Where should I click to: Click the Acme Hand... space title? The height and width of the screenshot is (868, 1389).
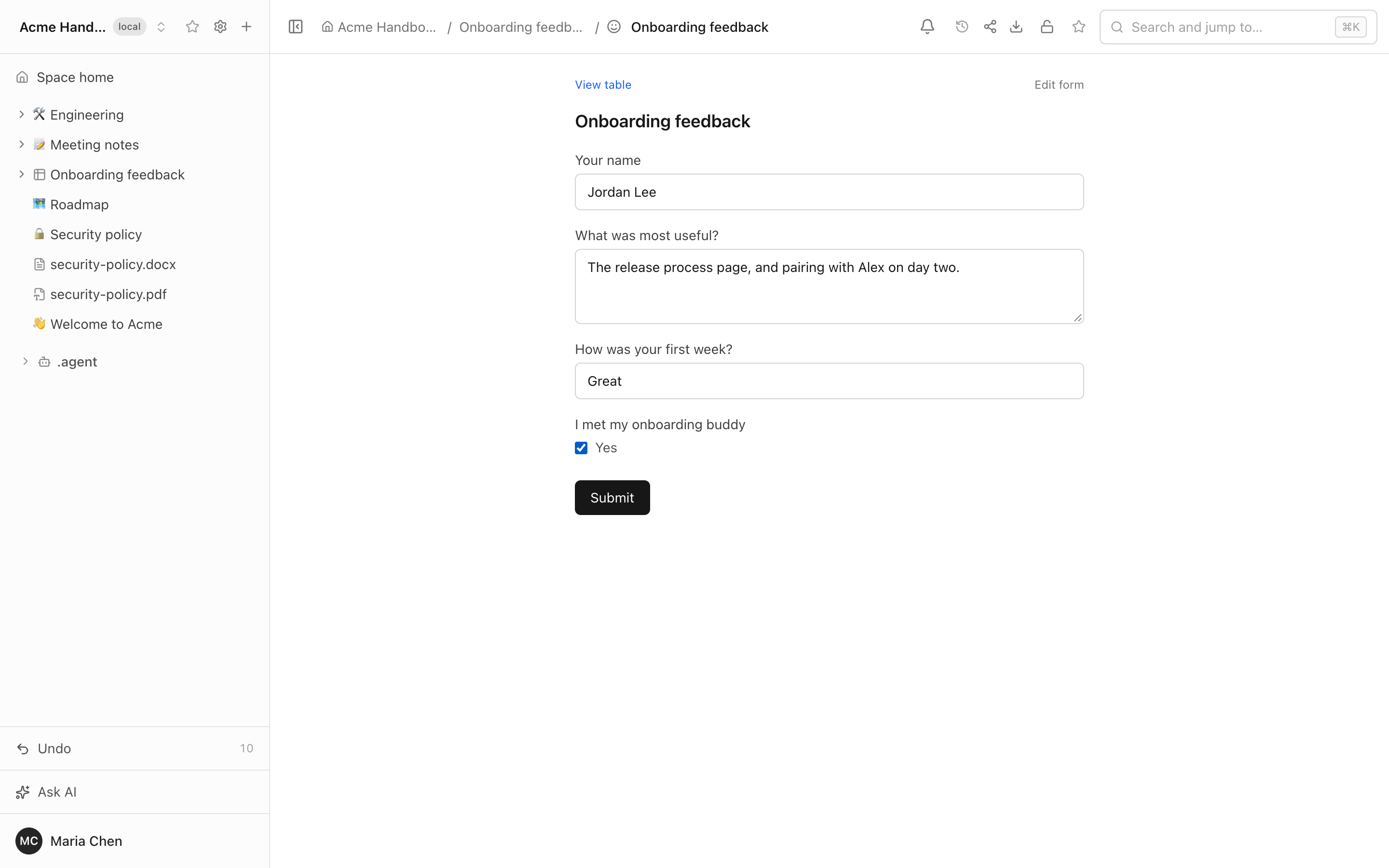point(63,27)
